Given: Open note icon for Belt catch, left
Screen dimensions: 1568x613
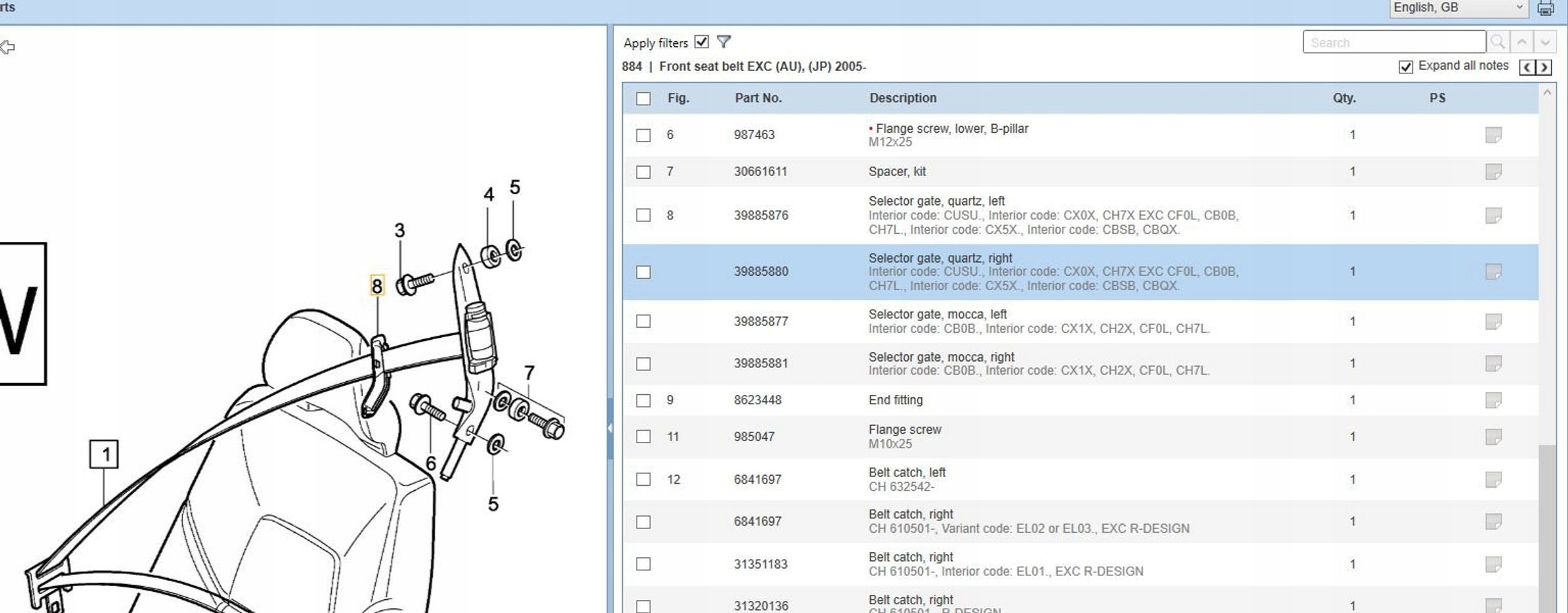Looking at the screenshot, I should 1493,479.
